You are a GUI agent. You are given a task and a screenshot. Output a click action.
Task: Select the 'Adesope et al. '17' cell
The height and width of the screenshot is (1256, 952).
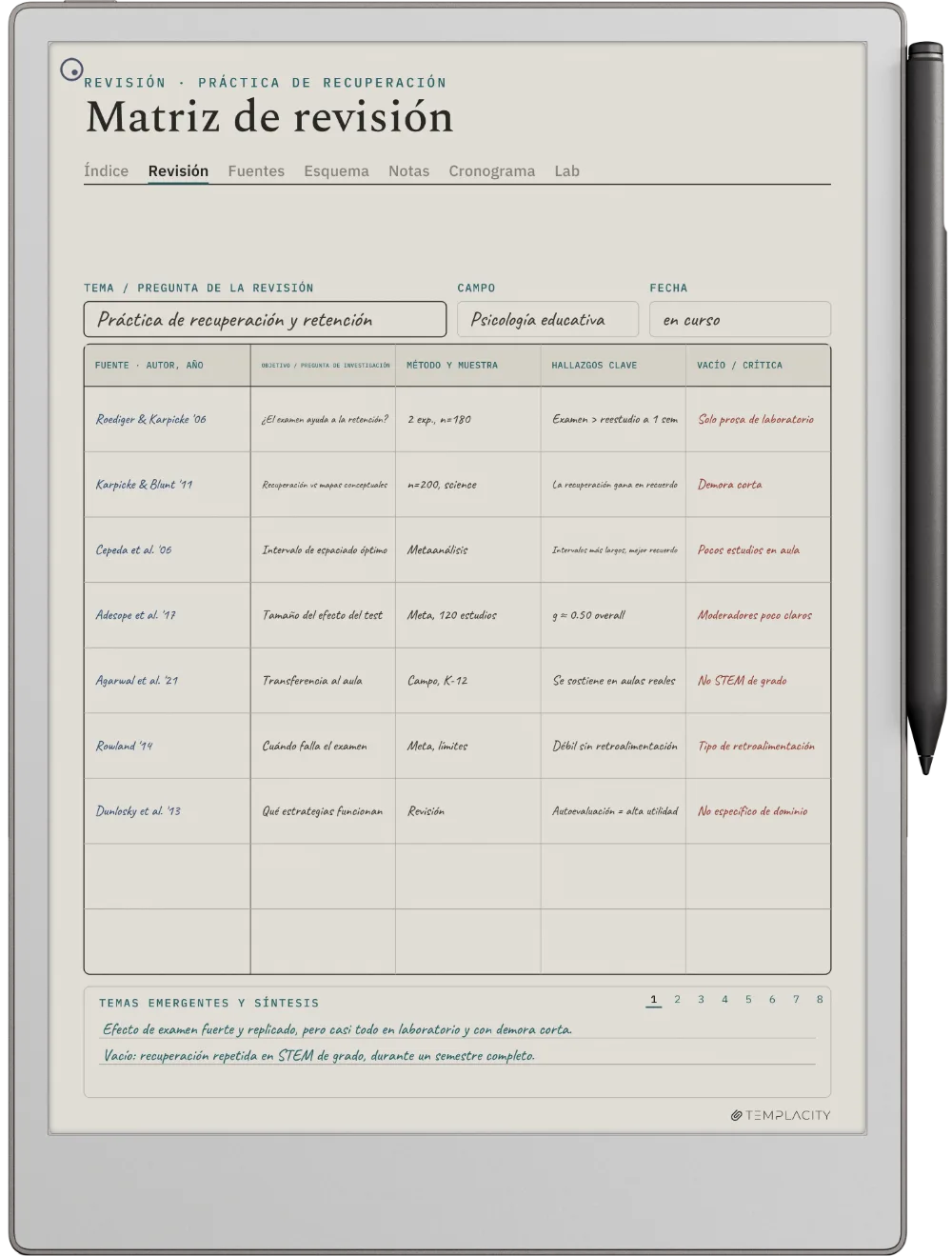coord(168,615)
